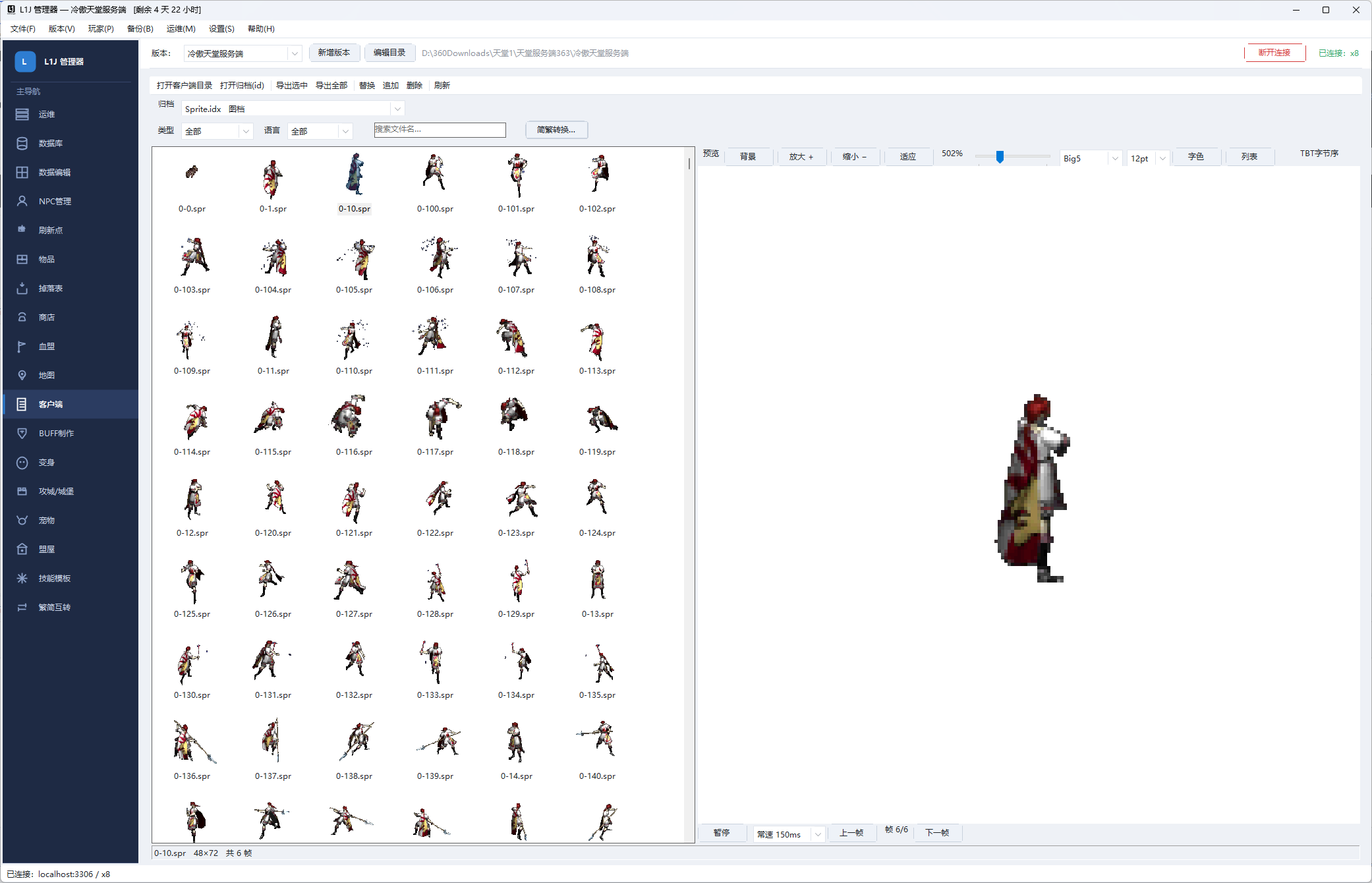Click 追加 append toolbar item
Screen dimensions: 1372x883
(390, 85)
